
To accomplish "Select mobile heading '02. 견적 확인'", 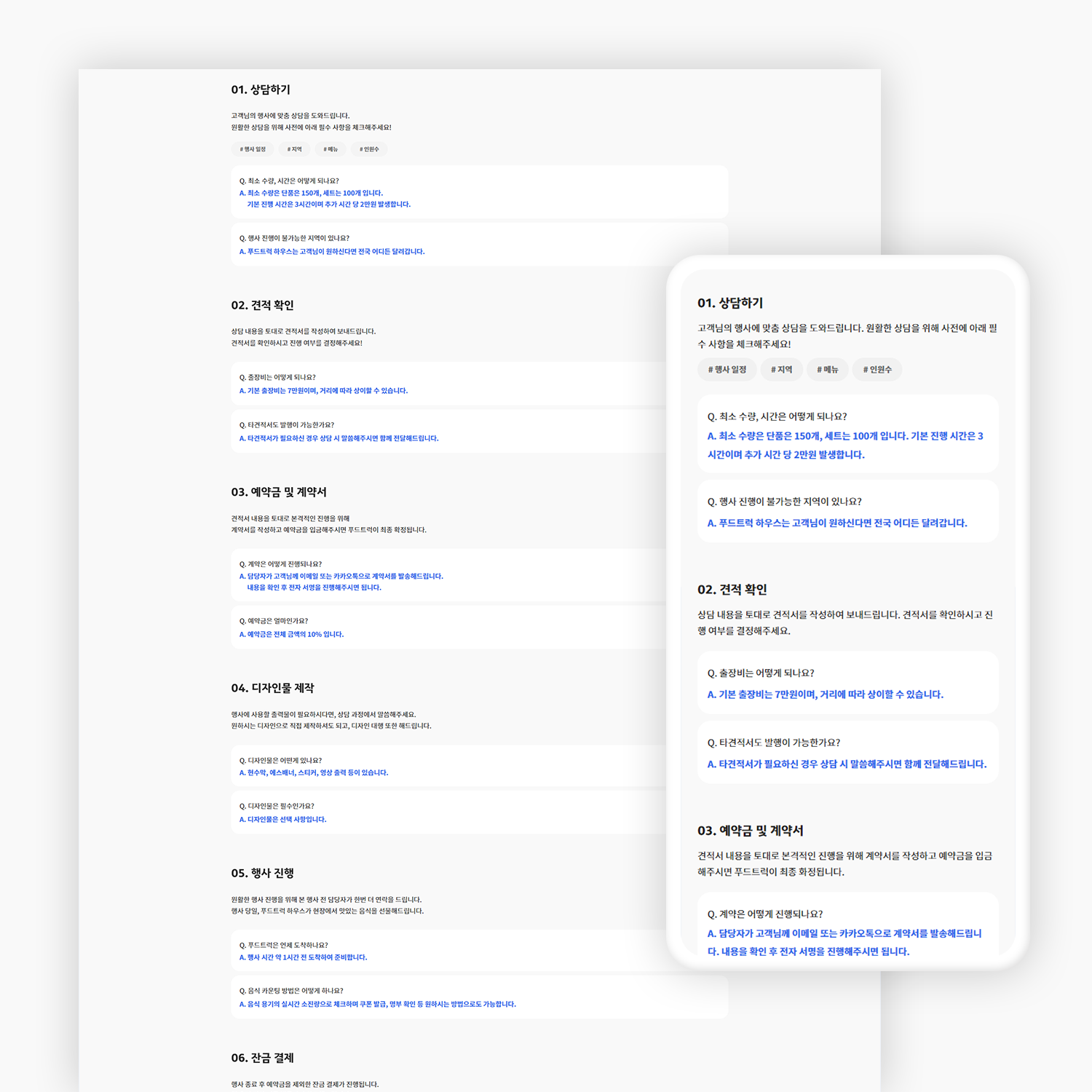I will (732, 590).
